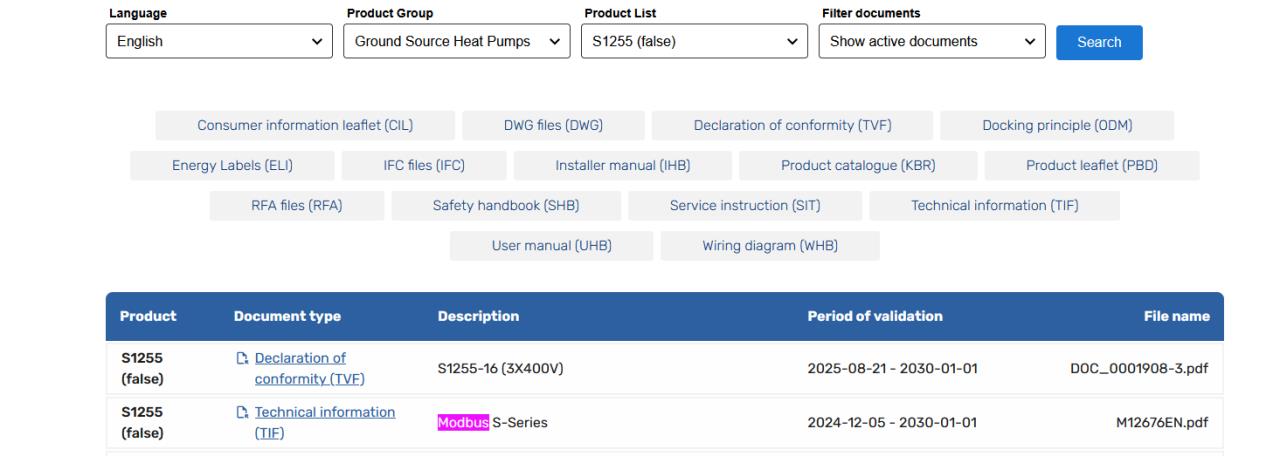Viewport: 1280px width, 456px height.
Task: Choose the Installer manual (IHB) filter
Action: tap(622, 165)
